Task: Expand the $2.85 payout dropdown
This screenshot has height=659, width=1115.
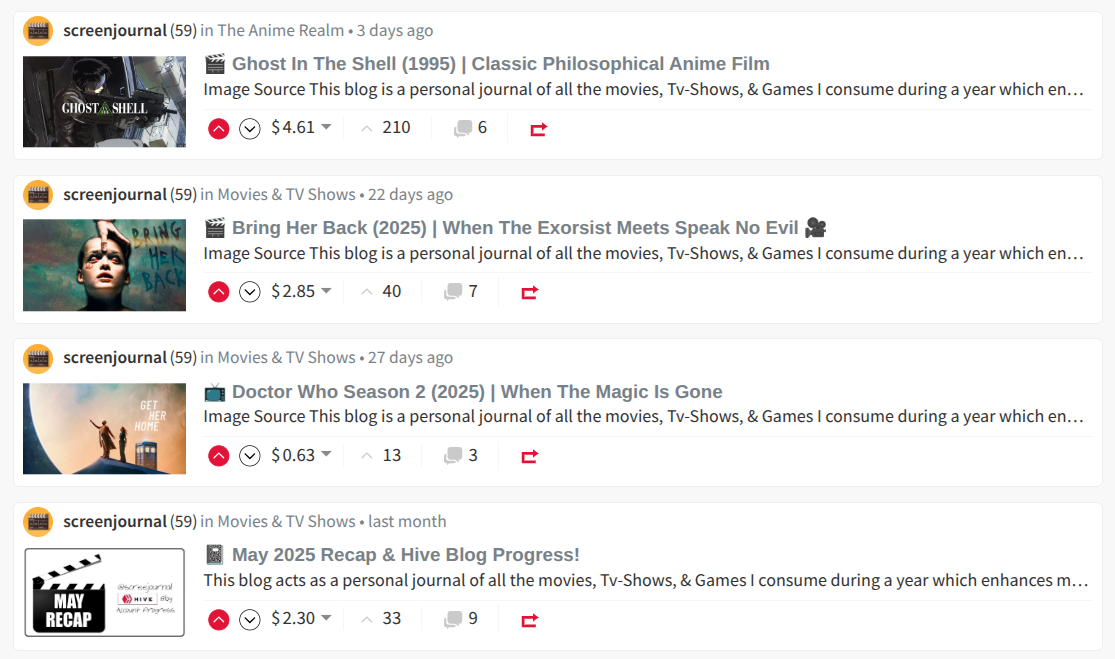Action: click(301, 291)
